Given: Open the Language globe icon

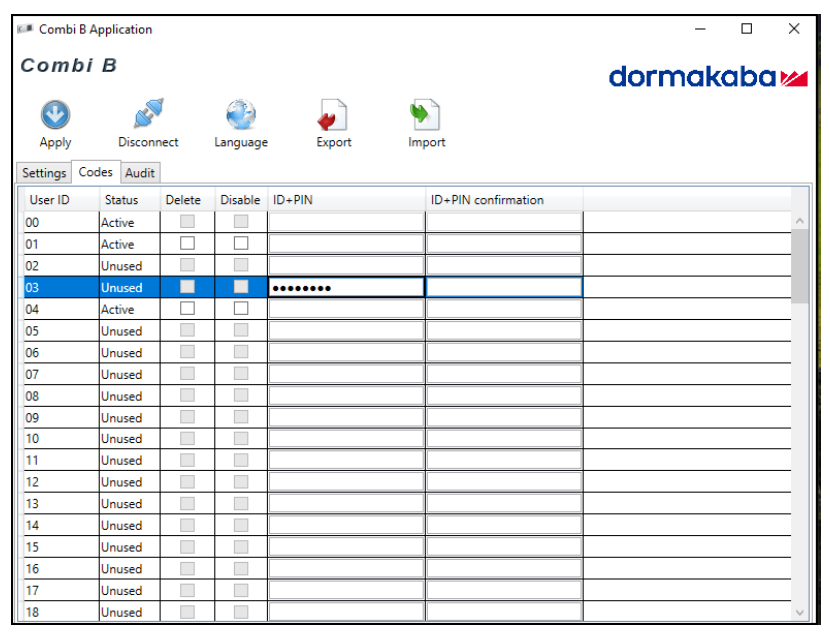Looking at the screenshot, I should pos(240,115).
